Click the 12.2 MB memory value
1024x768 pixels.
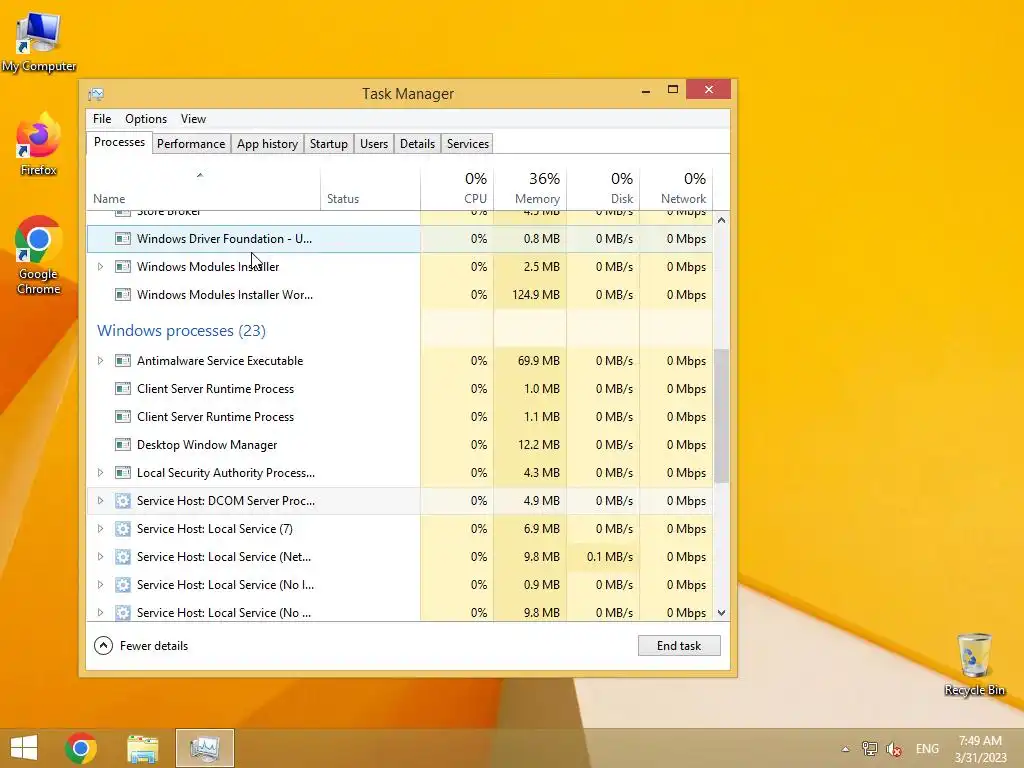point(539,445)
